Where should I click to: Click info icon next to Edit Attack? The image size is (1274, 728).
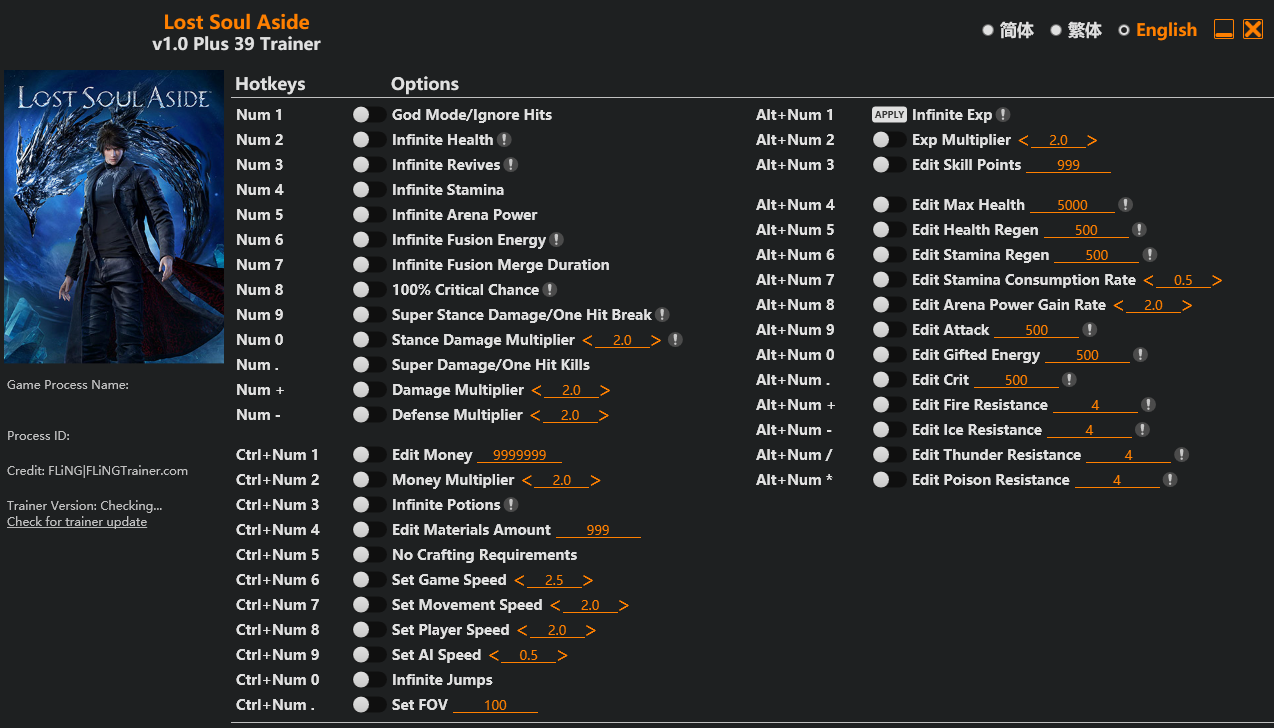(x=1090, y=330)
